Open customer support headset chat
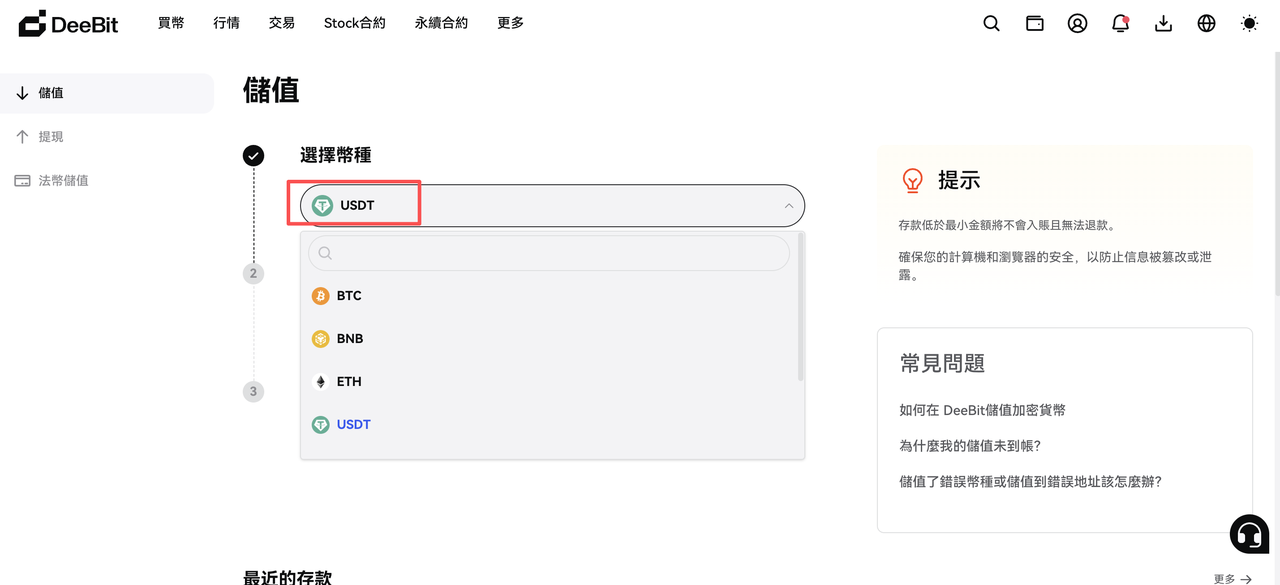 click(1249, 534)
